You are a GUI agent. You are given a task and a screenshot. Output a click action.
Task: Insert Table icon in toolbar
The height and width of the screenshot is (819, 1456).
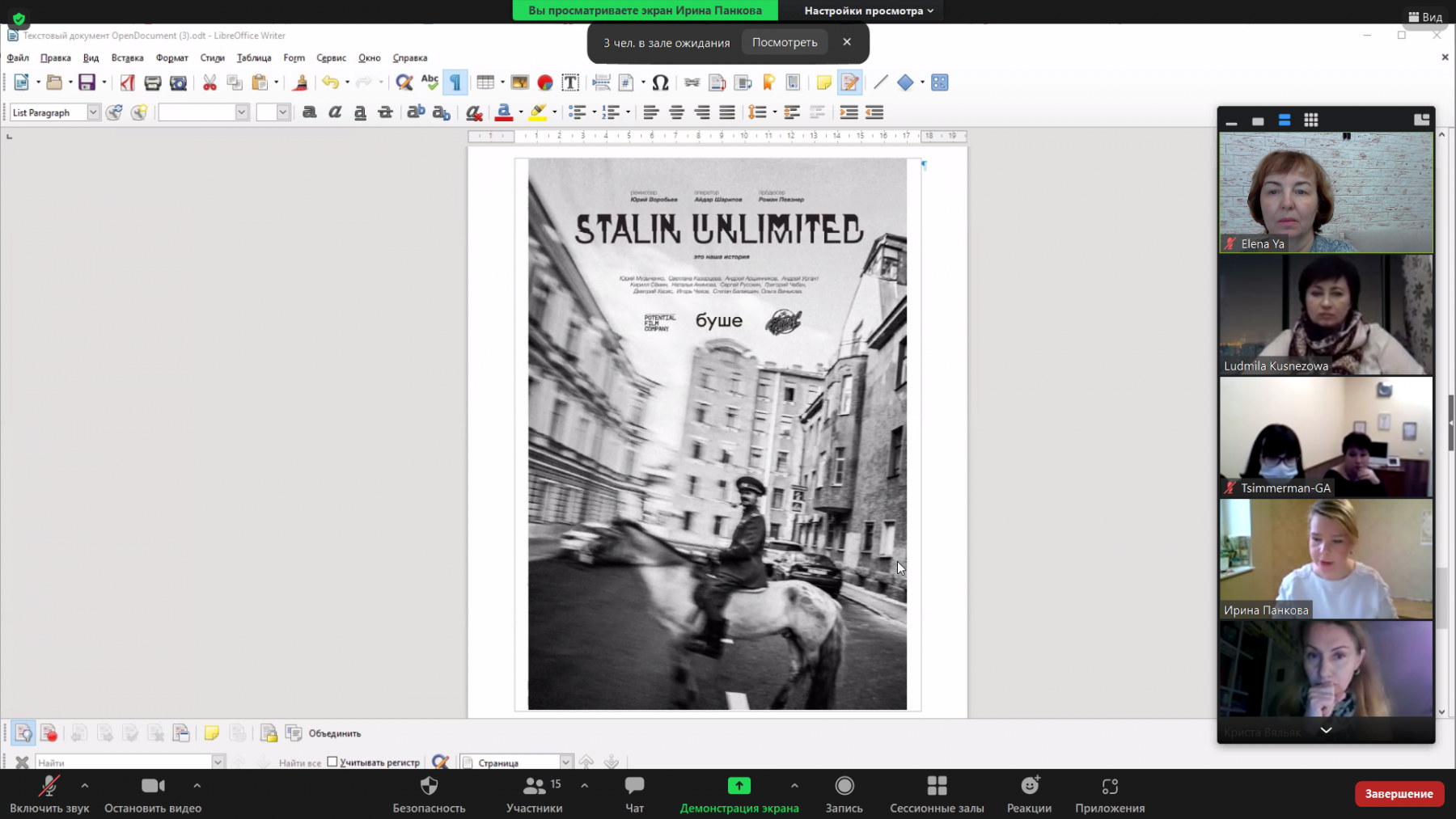[485, 82]
